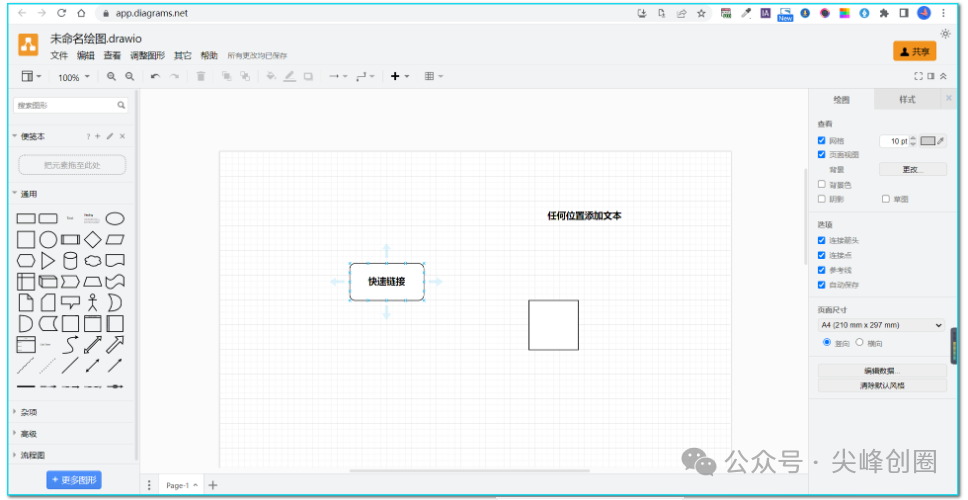This screenshot has height=500, width=968.
Task: Click the 清除默认风格 button
Action: 882,386
